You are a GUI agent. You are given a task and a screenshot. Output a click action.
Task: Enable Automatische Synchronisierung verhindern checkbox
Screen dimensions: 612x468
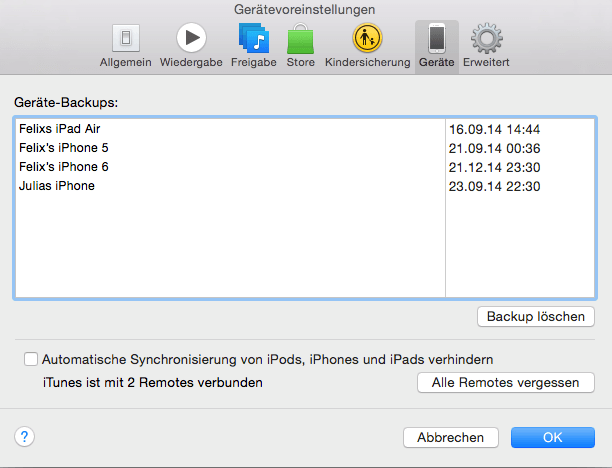[x=31, y=359]
